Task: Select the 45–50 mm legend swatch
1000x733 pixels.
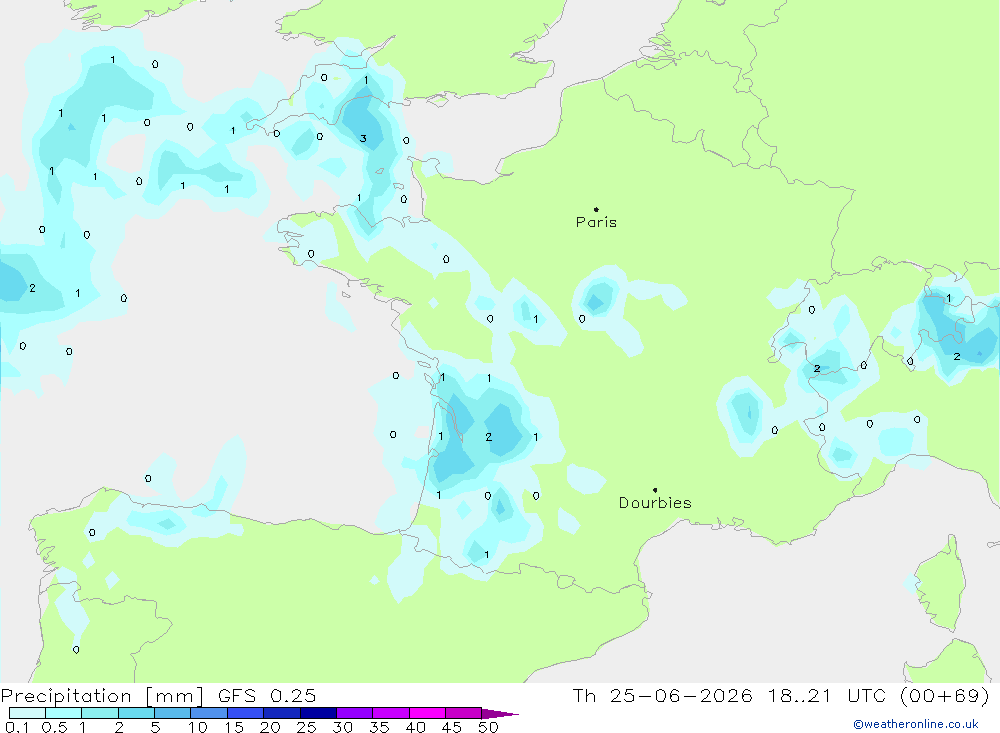Action: click(x=464, y=713)
